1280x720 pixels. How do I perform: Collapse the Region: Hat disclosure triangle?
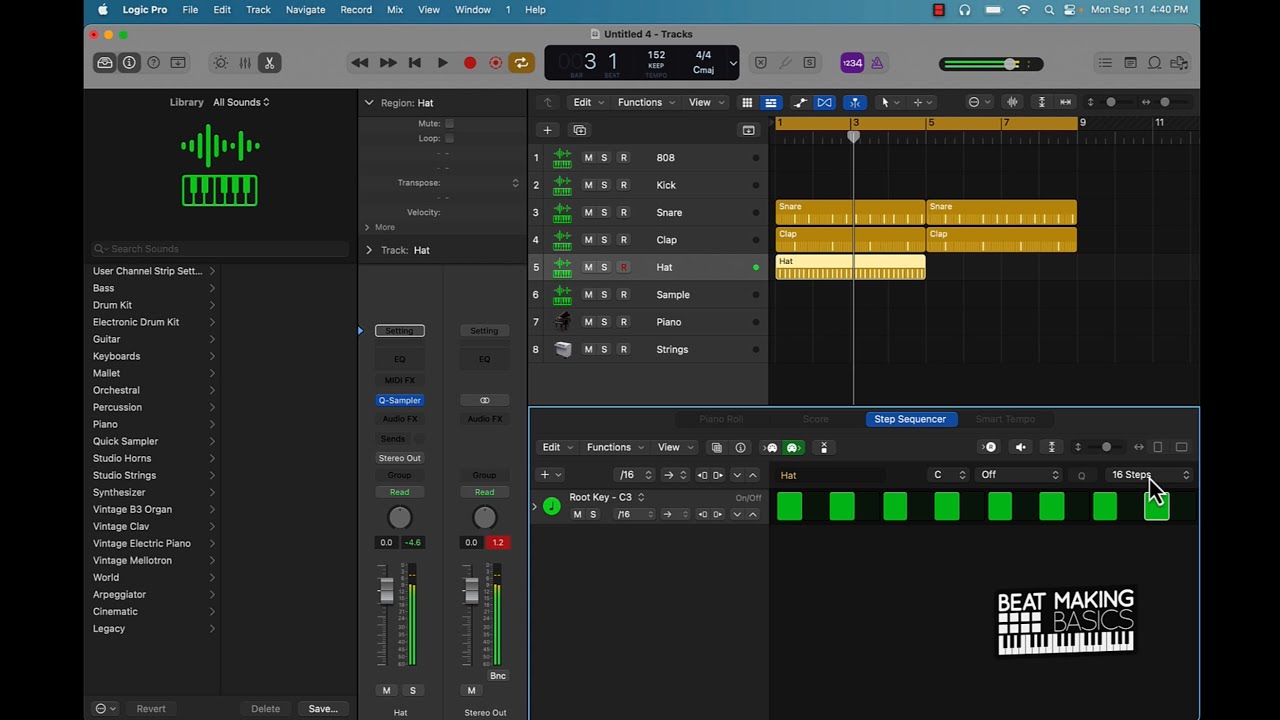click(x=369, y=102)
